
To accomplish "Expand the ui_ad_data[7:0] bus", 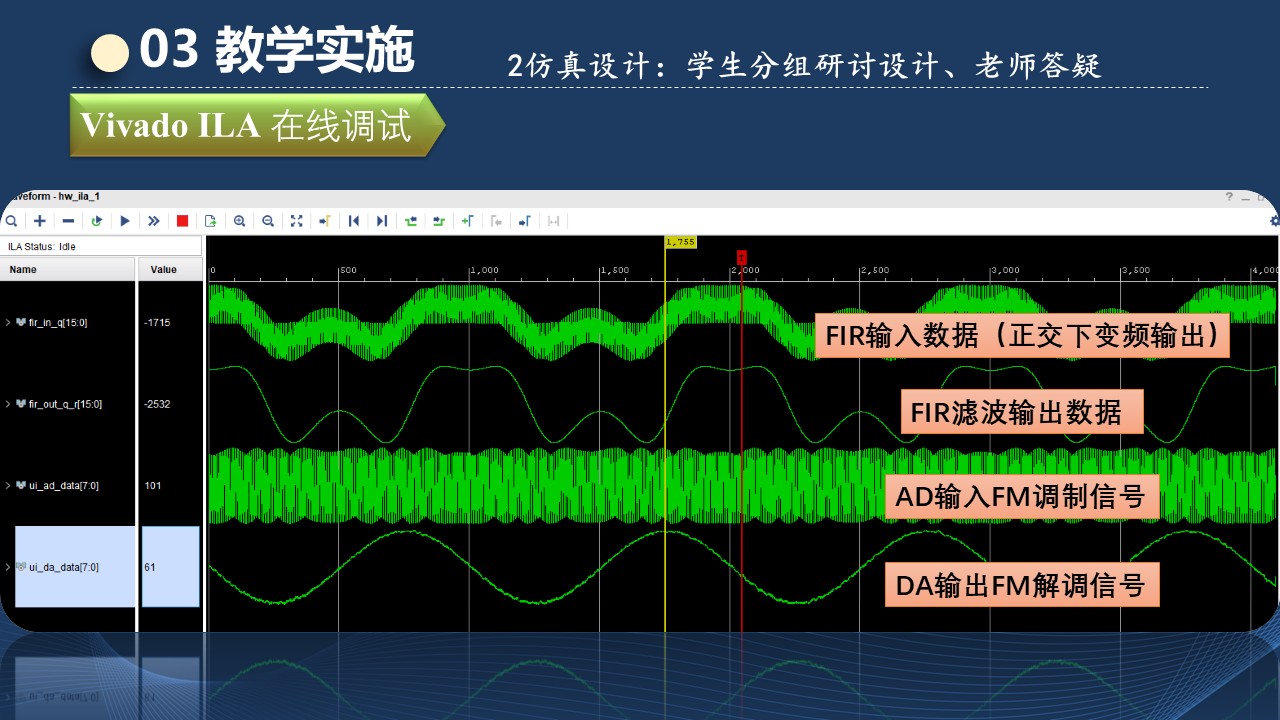I will [8, 485].
